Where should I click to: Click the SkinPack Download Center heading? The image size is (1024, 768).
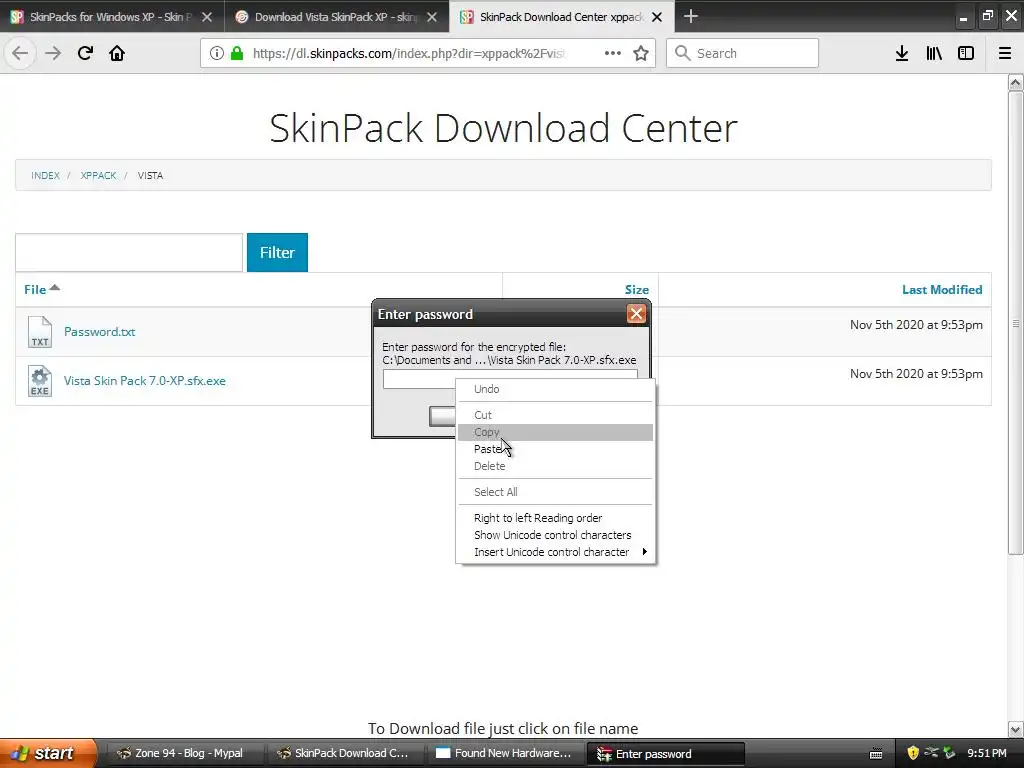504,127
